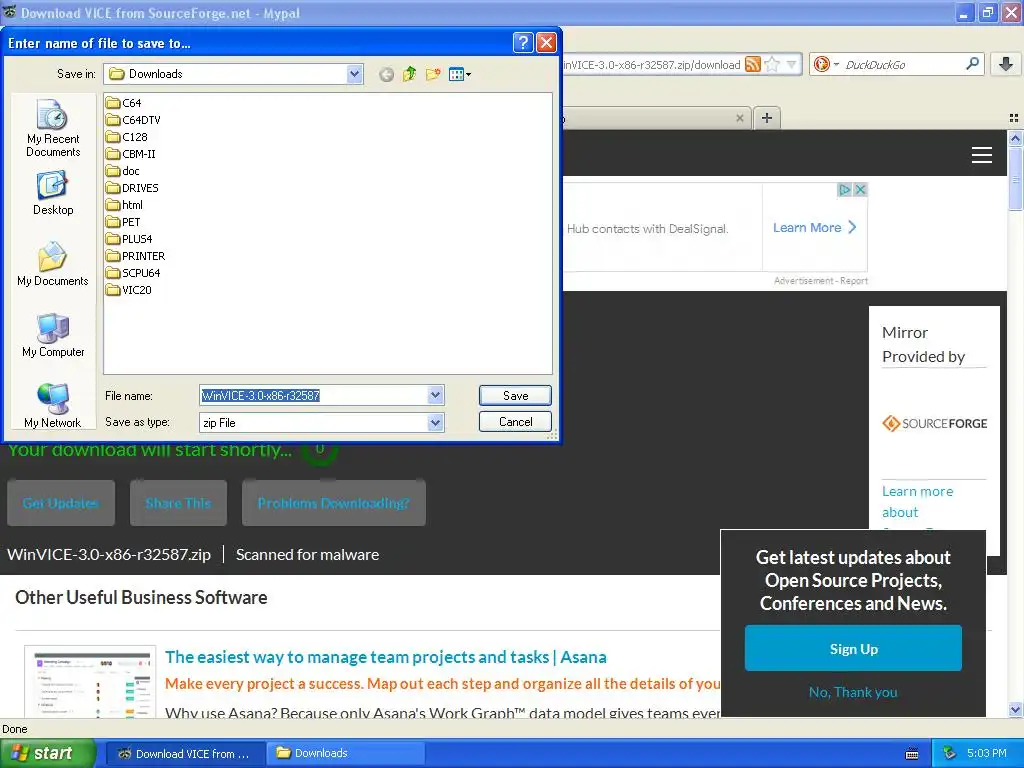Open the html folder
This screenshot has height=768, width=1024.
pyautogui.click(x=124, y=205)
